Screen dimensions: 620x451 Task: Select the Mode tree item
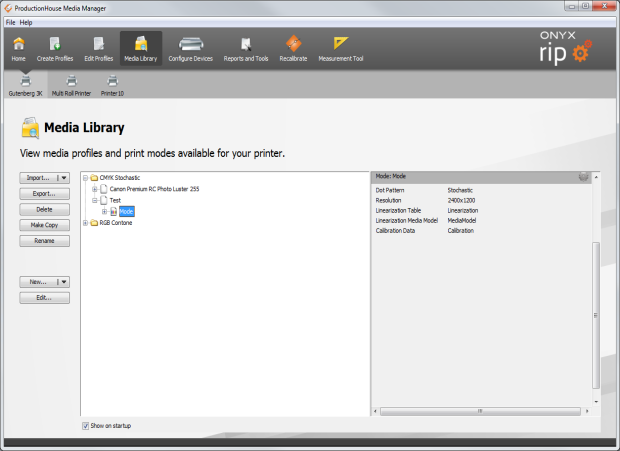click(x=127, y=212)
